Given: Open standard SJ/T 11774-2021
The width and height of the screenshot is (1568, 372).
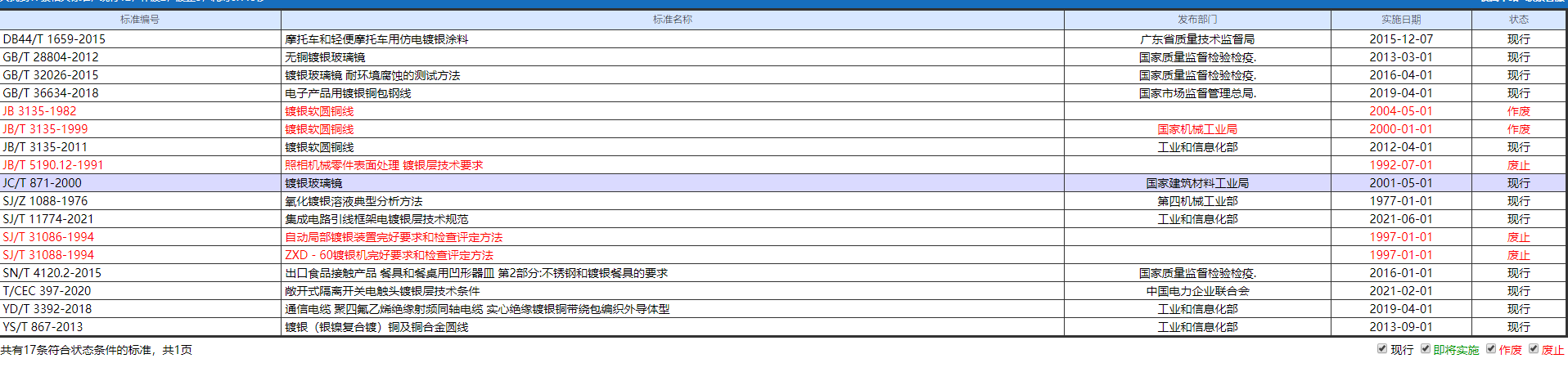Looking at the screenshot, I should (x=48, y=219).
